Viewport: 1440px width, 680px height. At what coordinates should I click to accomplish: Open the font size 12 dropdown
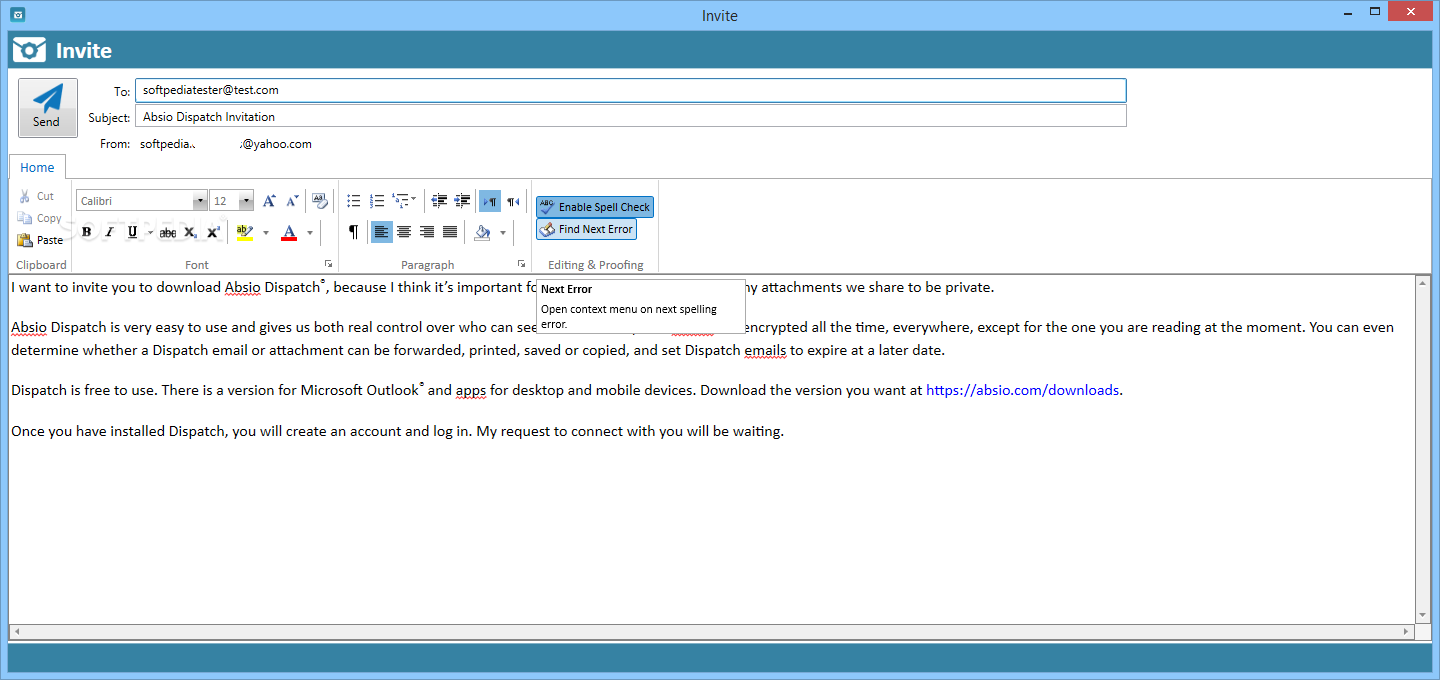[246, 201]
